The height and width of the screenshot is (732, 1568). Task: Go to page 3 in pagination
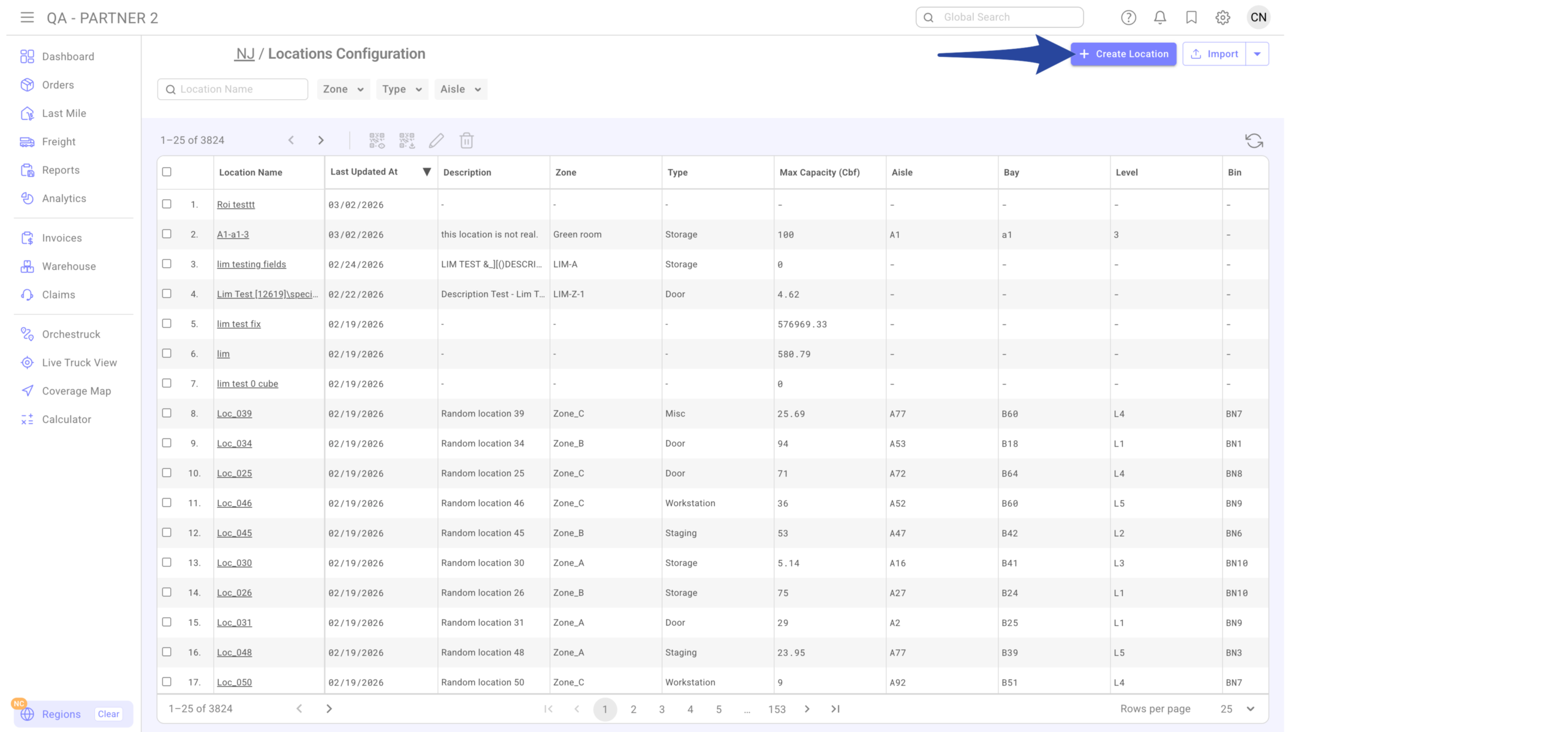[x=661, y=709]
